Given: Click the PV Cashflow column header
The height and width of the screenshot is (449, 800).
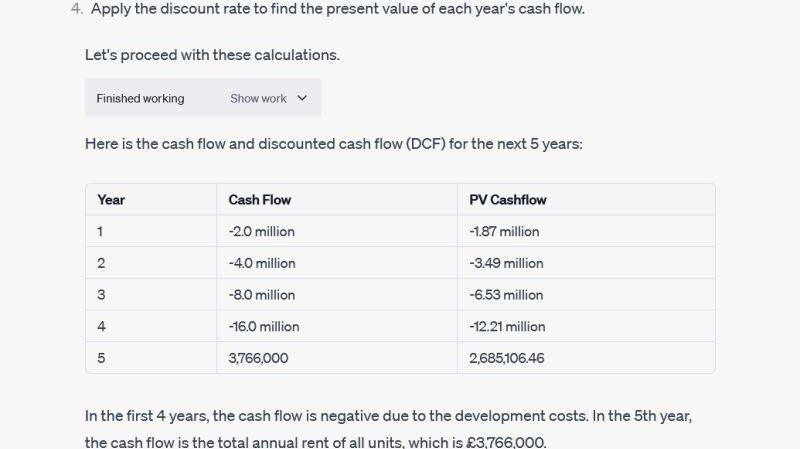Looking at the screenshot, I should (x=508, y=199).
